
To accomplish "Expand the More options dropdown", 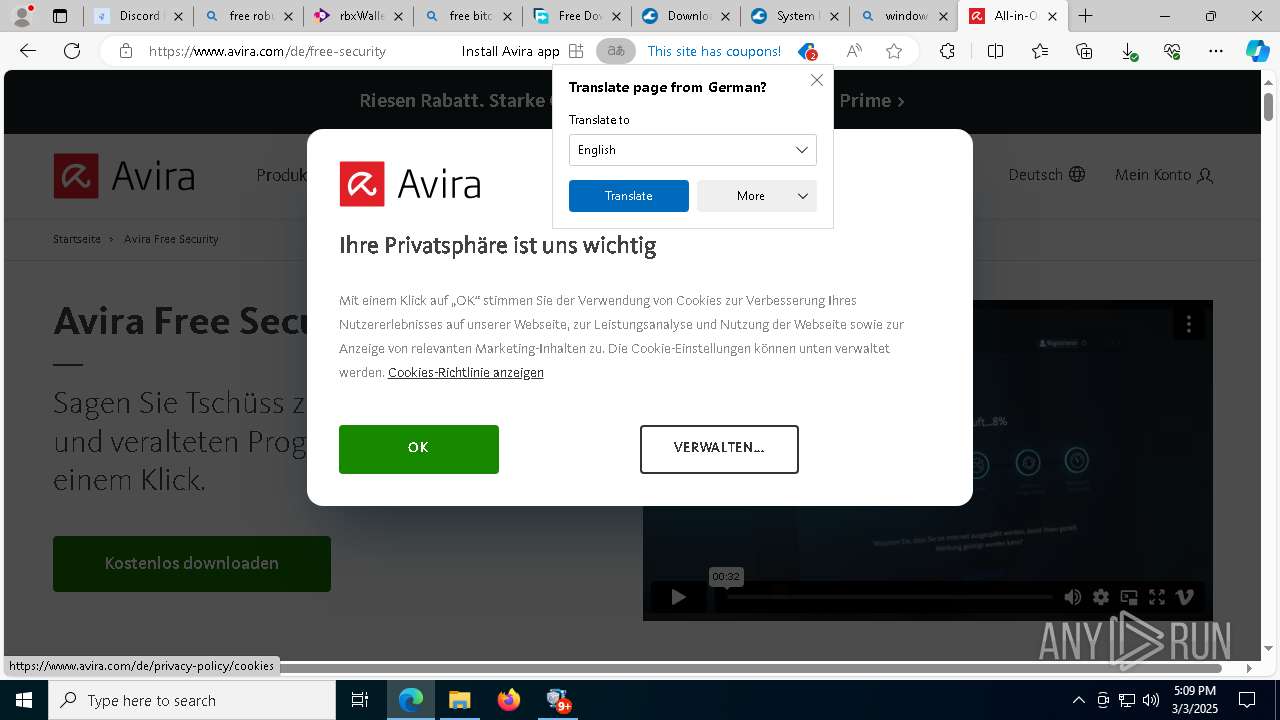I will (757, 196).
